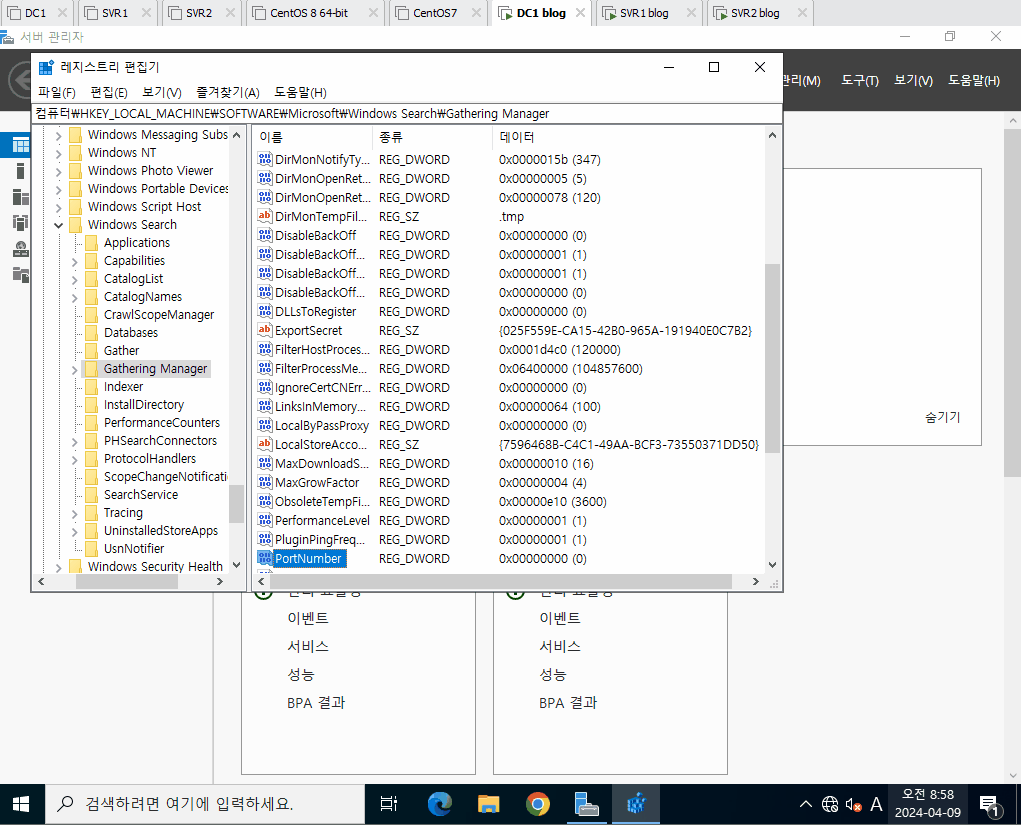
Task: Open the Local Server icon in Server Manager sidebar
Action: [x=21, y=171]
